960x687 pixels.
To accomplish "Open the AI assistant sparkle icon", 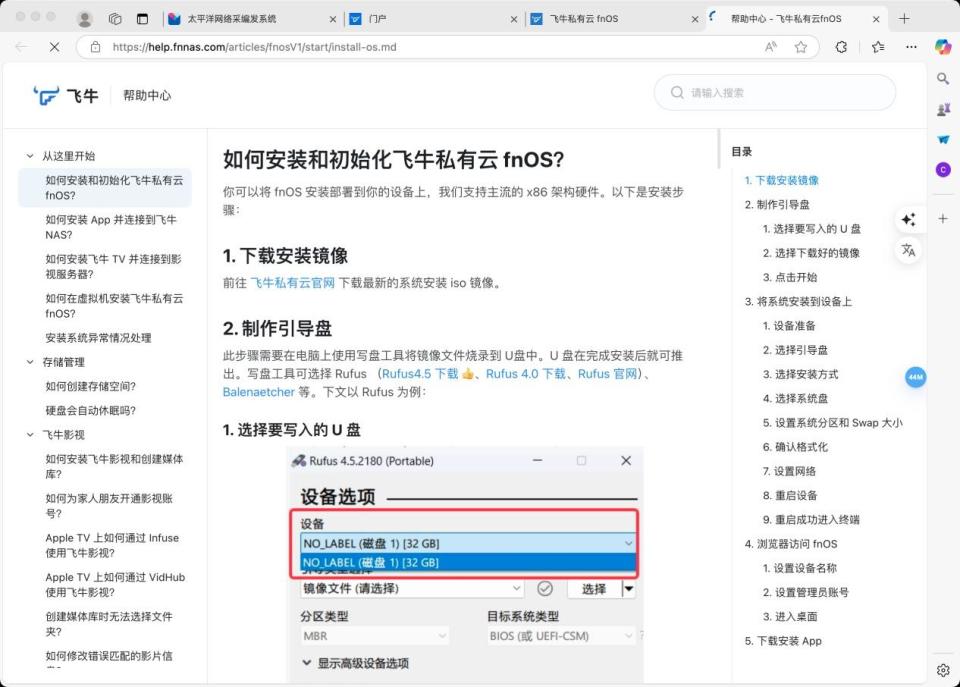I will 909,219.
